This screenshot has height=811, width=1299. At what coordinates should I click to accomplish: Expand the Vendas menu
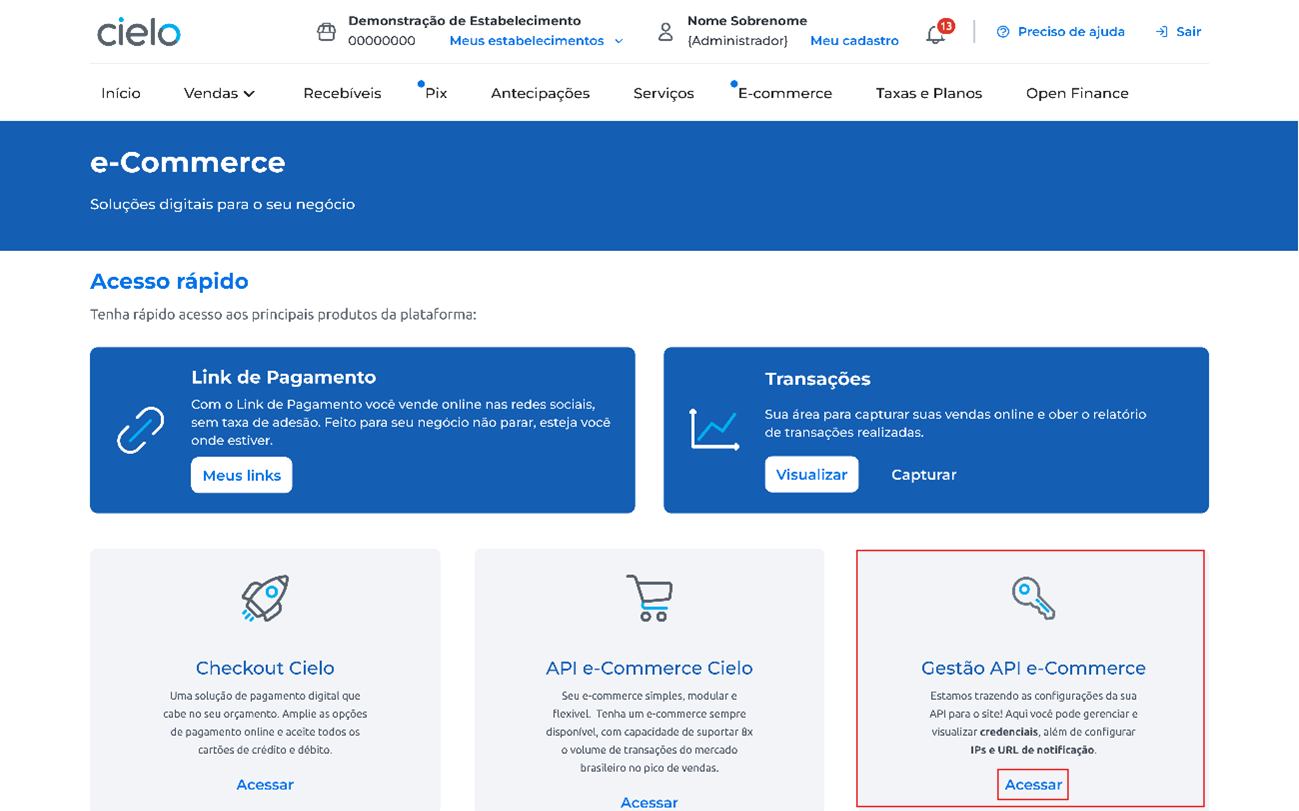[x=220, y=93]
